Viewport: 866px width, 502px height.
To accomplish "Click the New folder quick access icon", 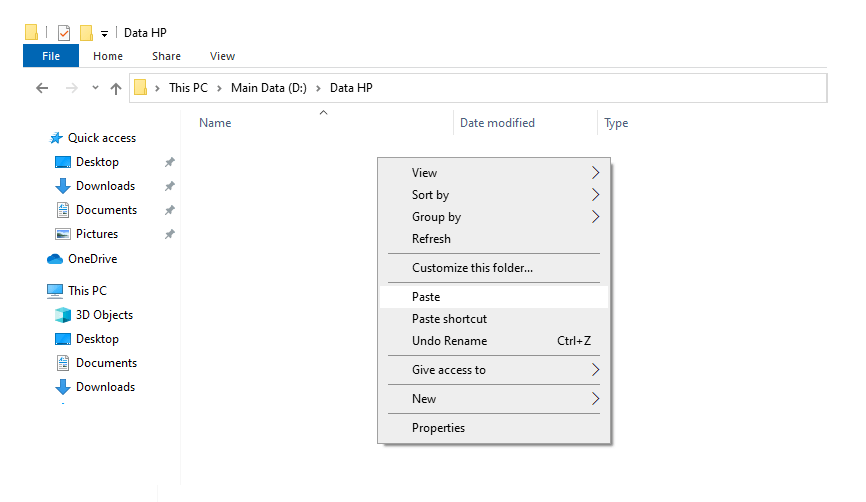I will point(86,33).
